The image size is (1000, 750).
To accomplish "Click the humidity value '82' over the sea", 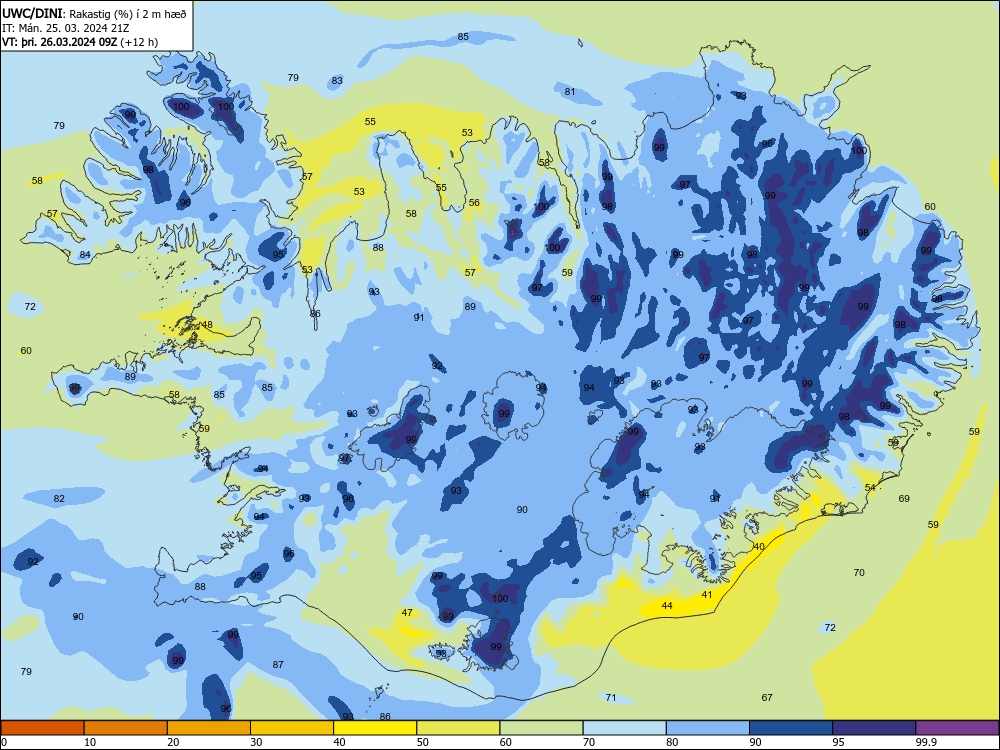I will (59, 498).
